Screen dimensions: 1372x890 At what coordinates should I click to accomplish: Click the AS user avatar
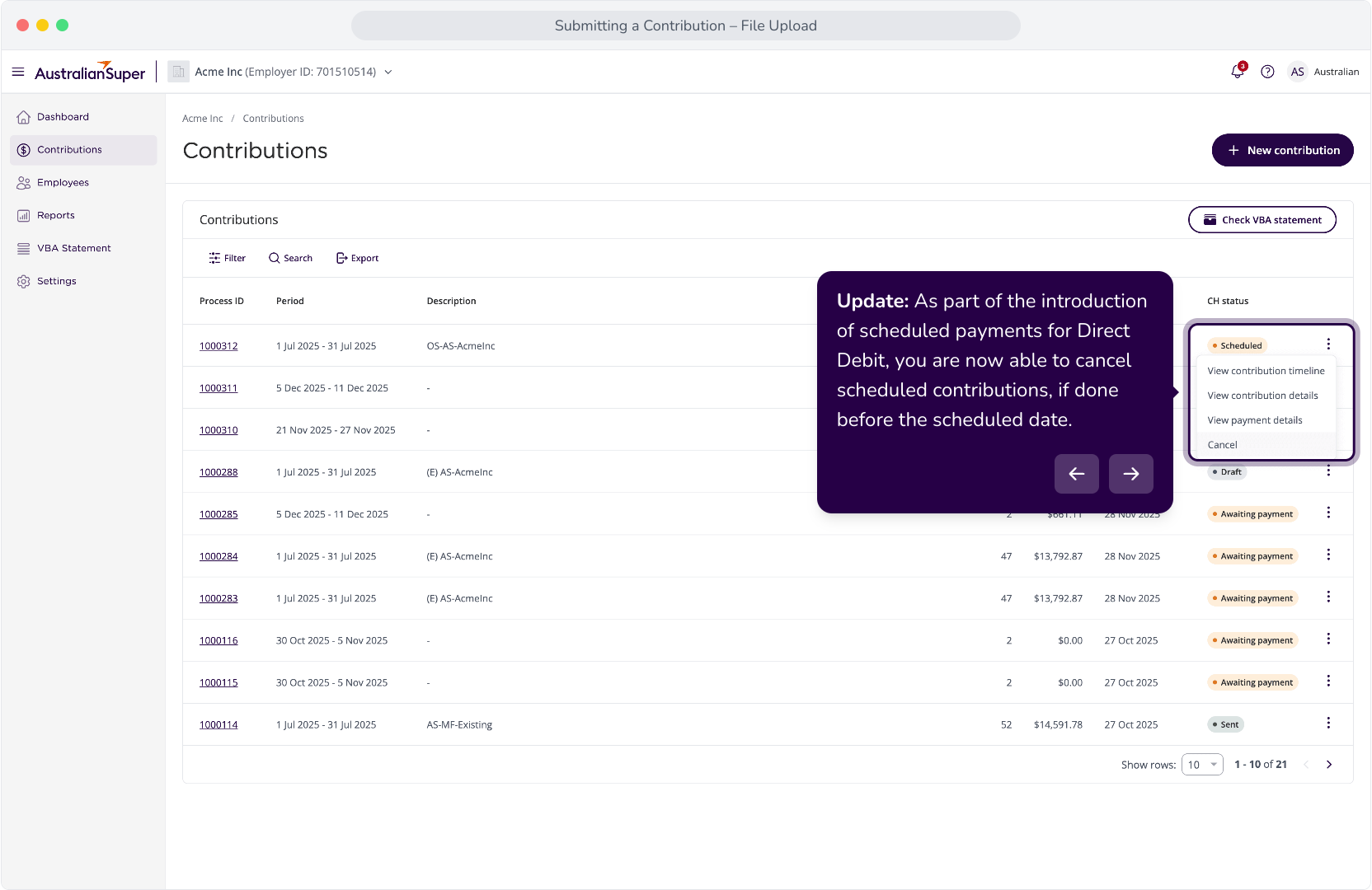click(x=1297, y=72)
